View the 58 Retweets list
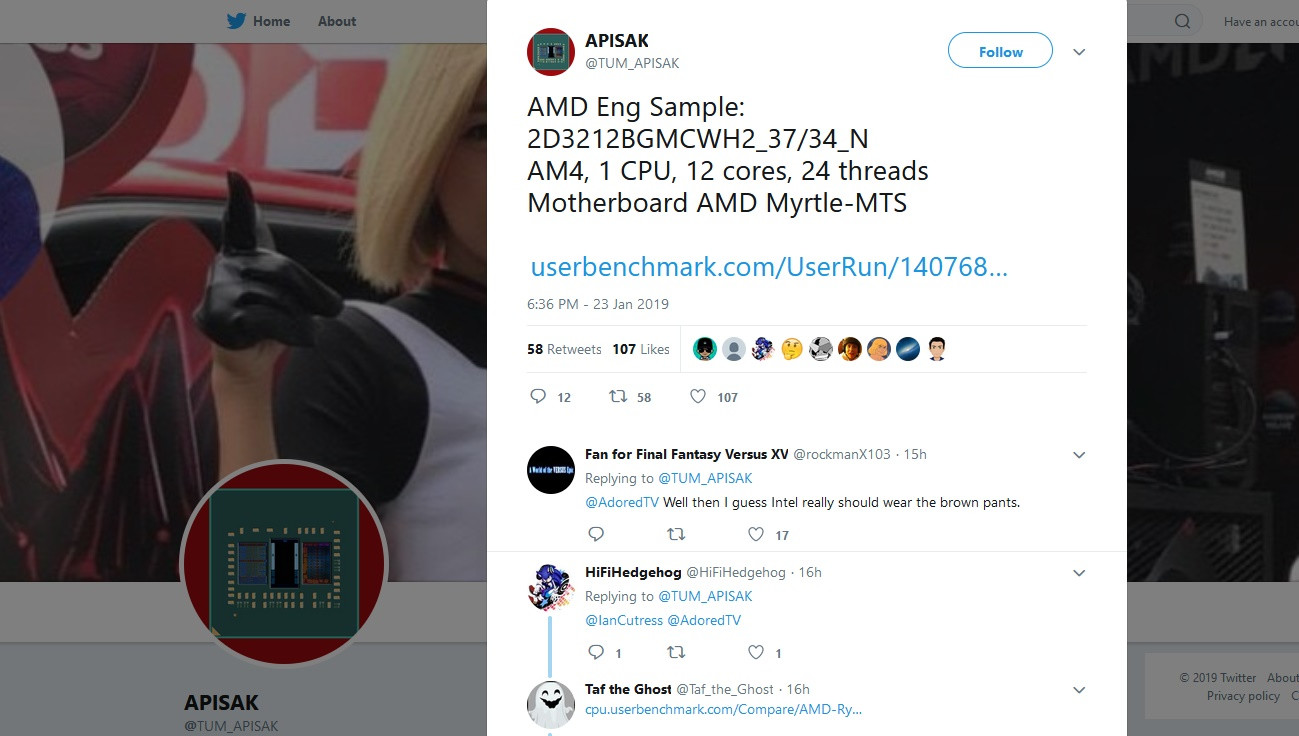The width and height of the screenshot is (1299, 736). tap(564, 349)
